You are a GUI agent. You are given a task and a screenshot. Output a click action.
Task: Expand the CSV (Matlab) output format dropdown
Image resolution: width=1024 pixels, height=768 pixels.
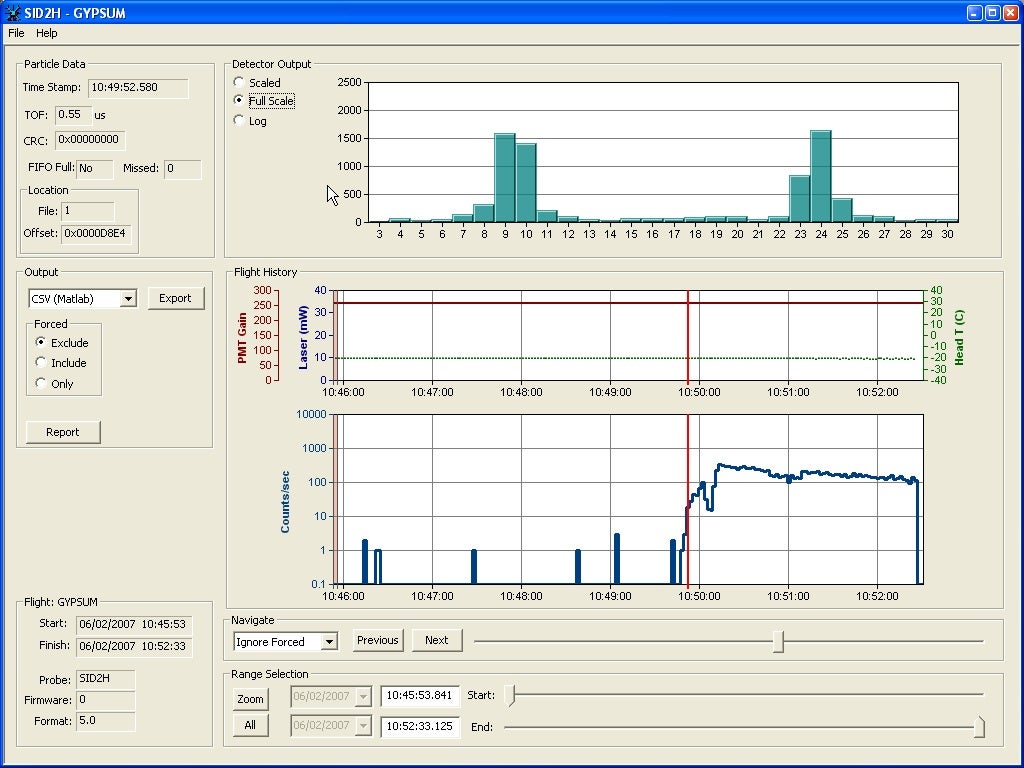coord(127,298)
